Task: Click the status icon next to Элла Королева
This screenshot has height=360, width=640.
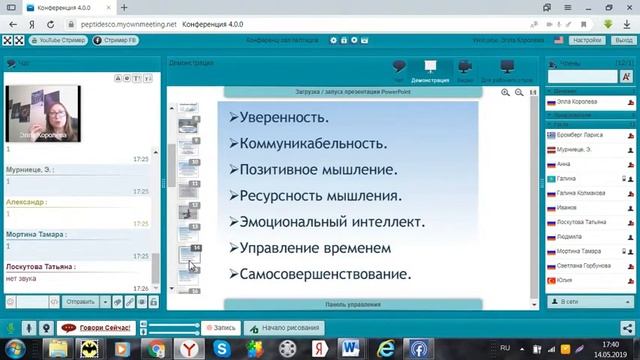Action: point(631,102)
